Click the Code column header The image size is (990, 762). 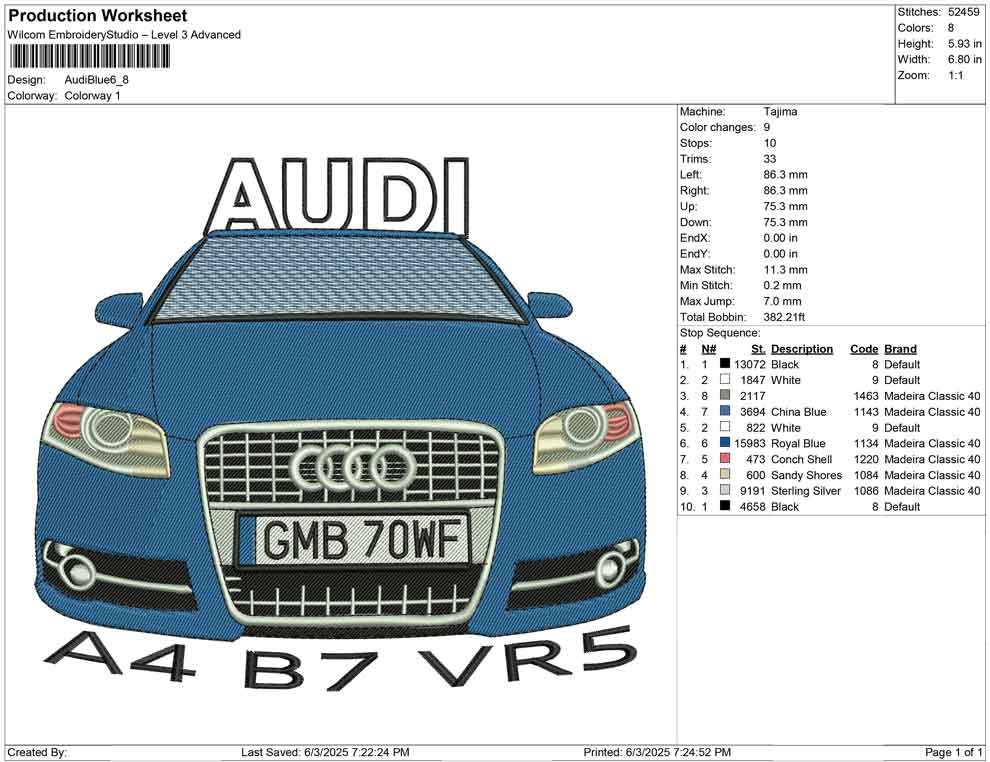pos(864,348)
